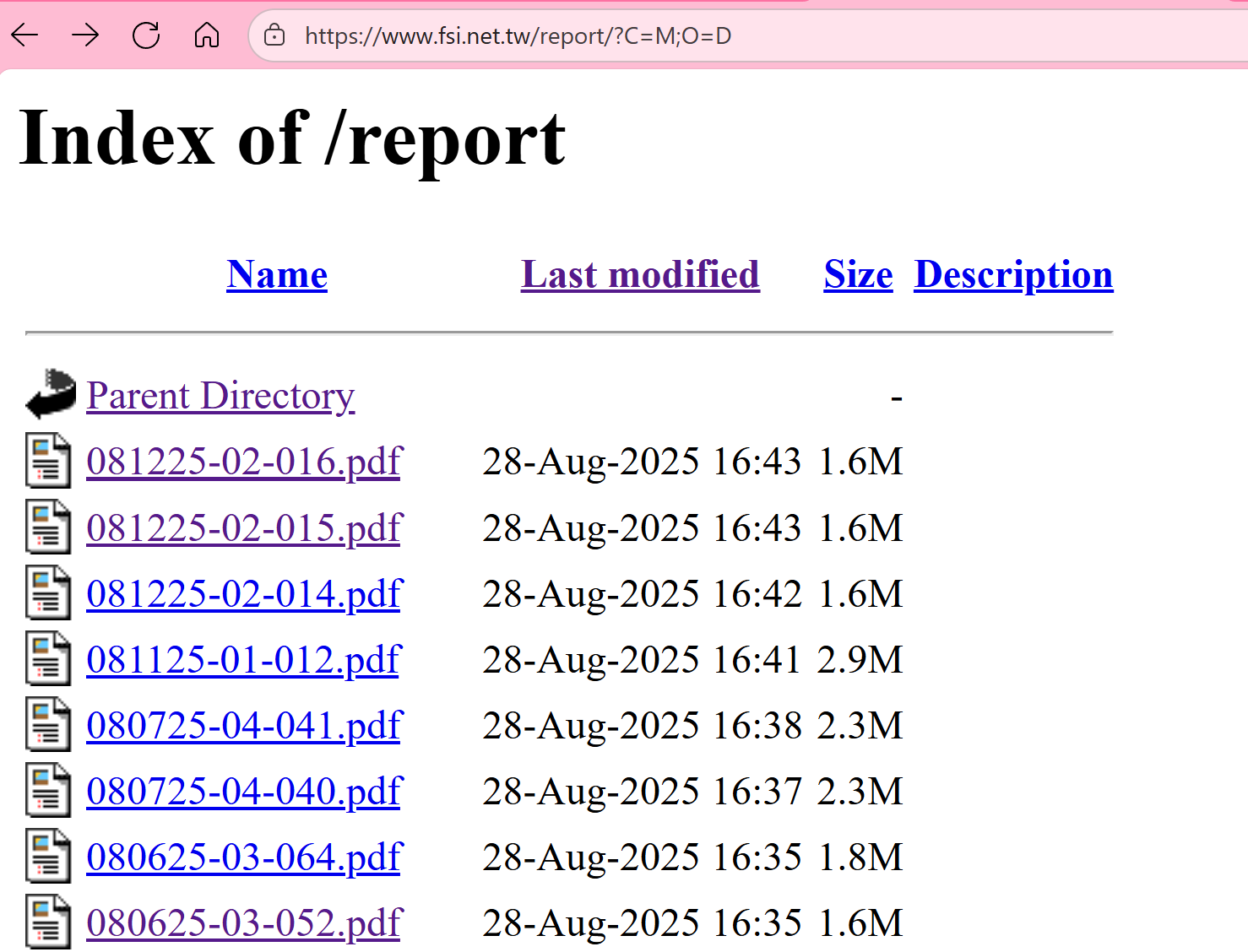The image size is (1248, 952).
Task: Click the date '28-Aug-2025 16:38'
Action: (x=642, y=726)
